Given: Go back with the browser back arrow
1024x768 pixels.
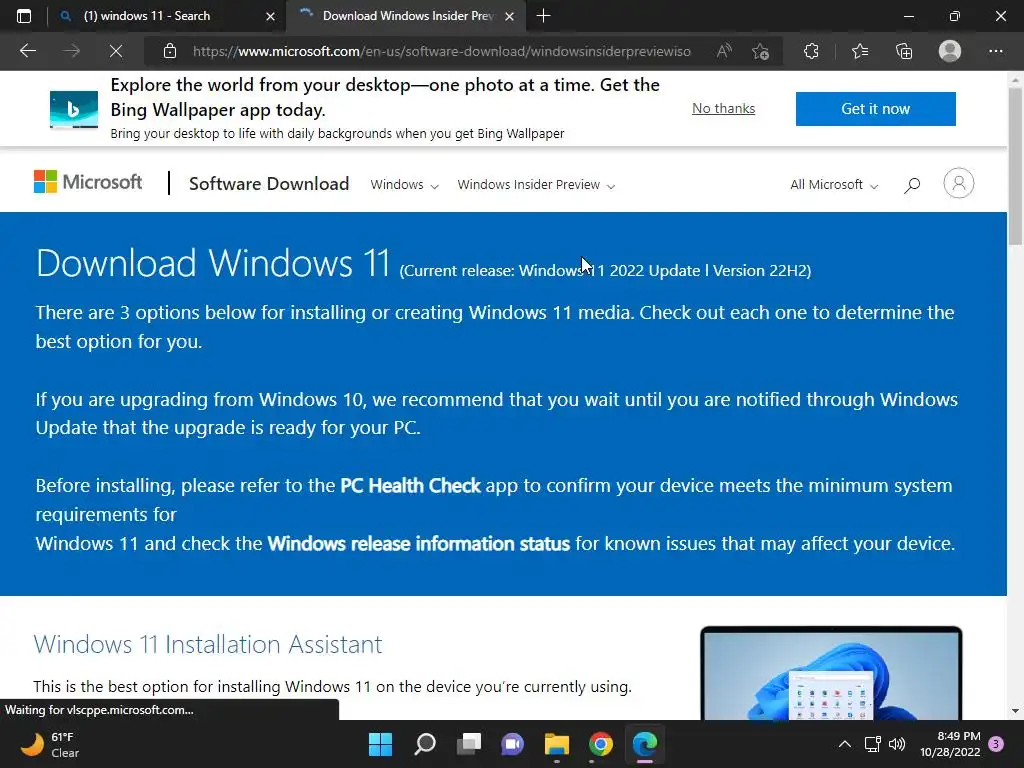Looking at the screenshot, I should point(27,51).
